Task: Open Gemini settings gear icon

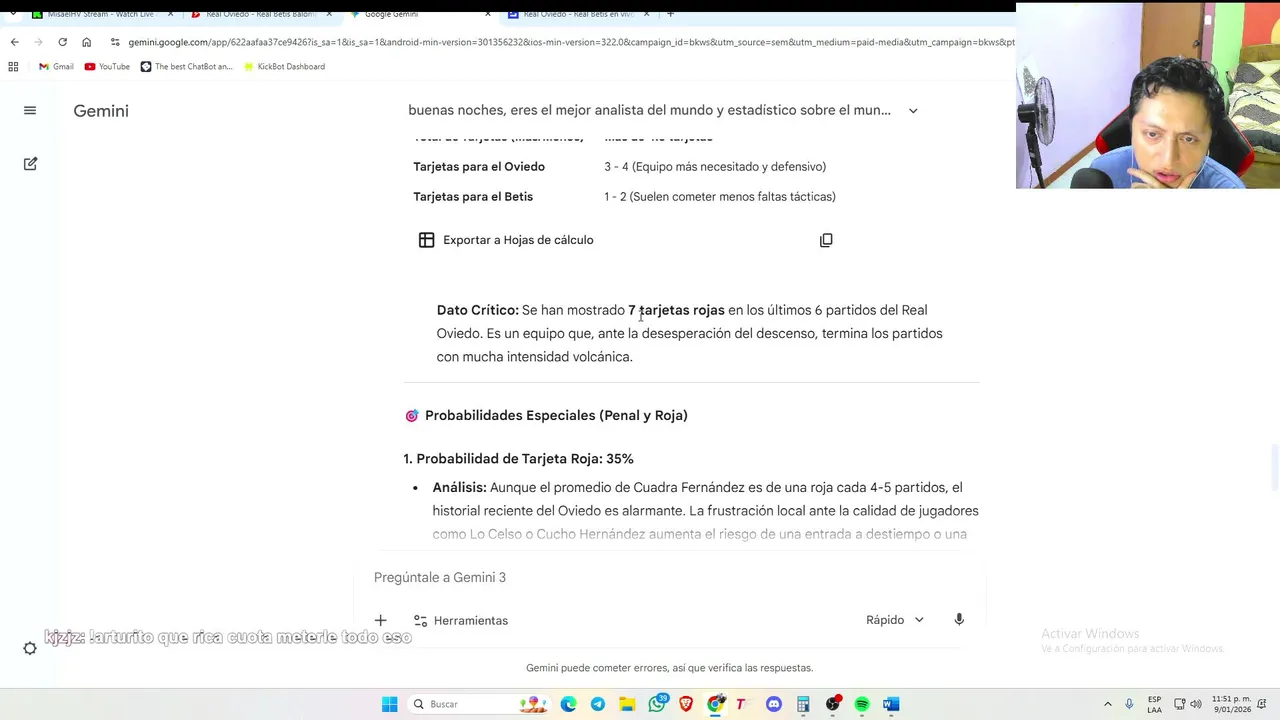Action: point(30,648)
